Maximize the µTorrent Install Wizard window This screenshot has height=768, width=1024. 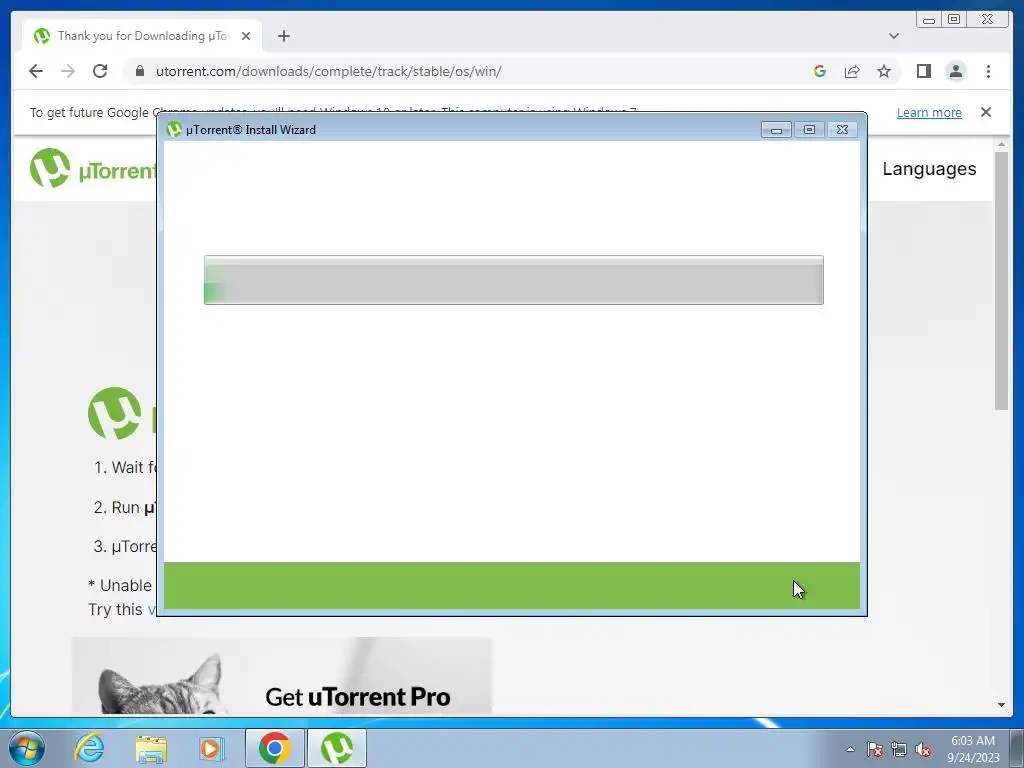809,129
